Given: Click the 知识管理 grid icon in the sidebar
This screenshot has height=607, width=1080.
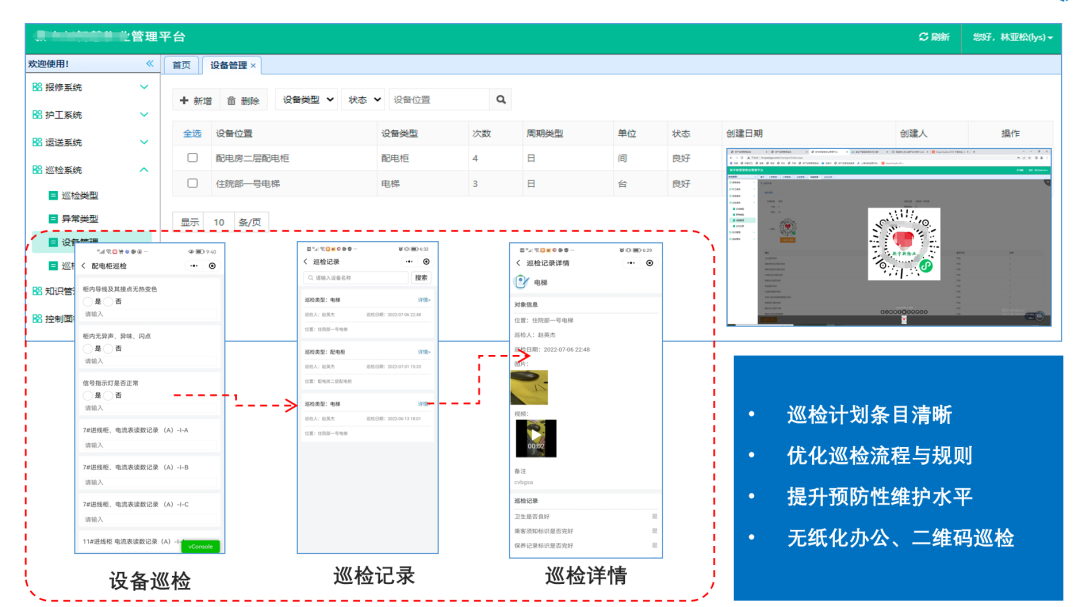Looking at the screenshot, I should pyautogui.click(x=37, y=291).
